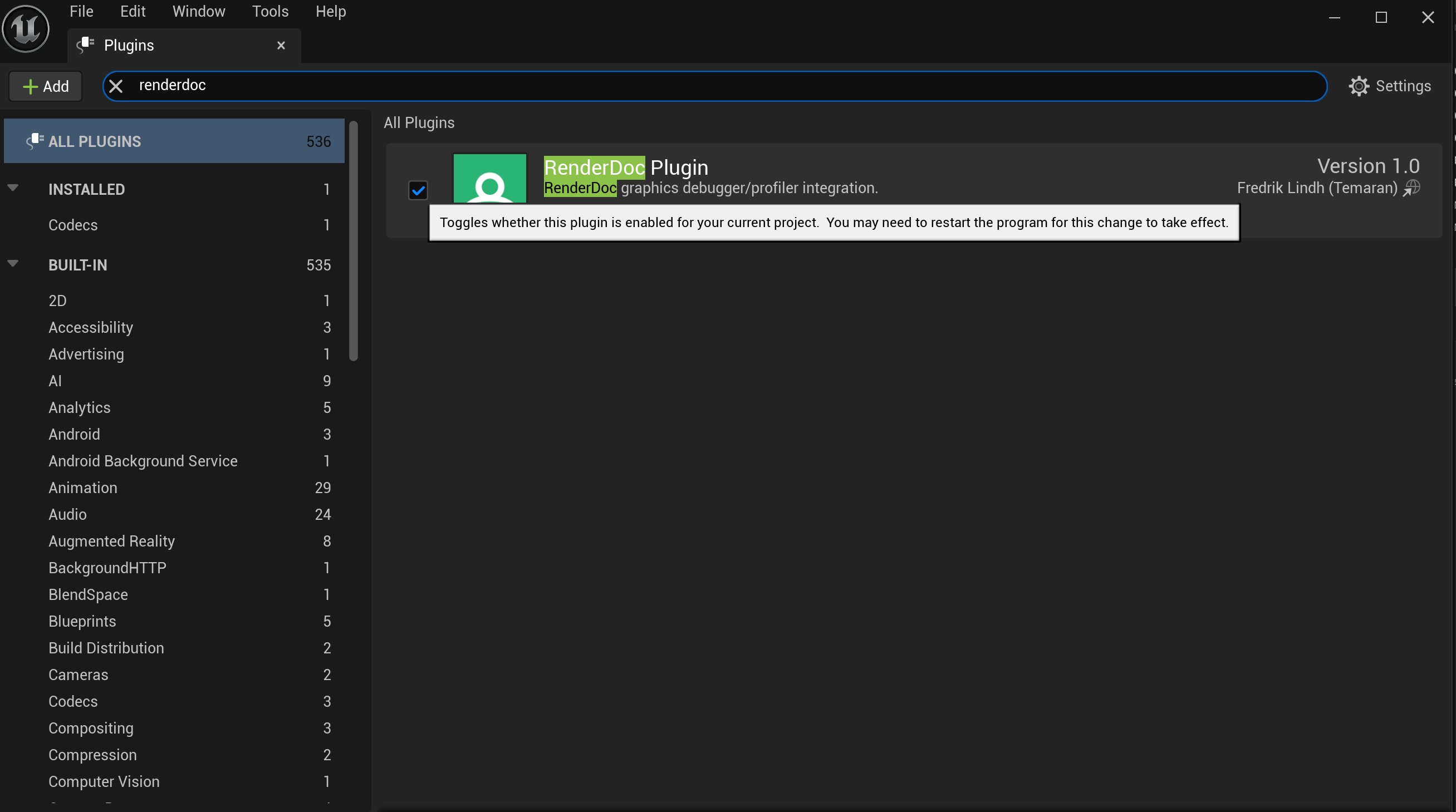Open the Window menu
Image resolution: width=1456 pixels, height=812 pixels.
(x=198, y=11)
